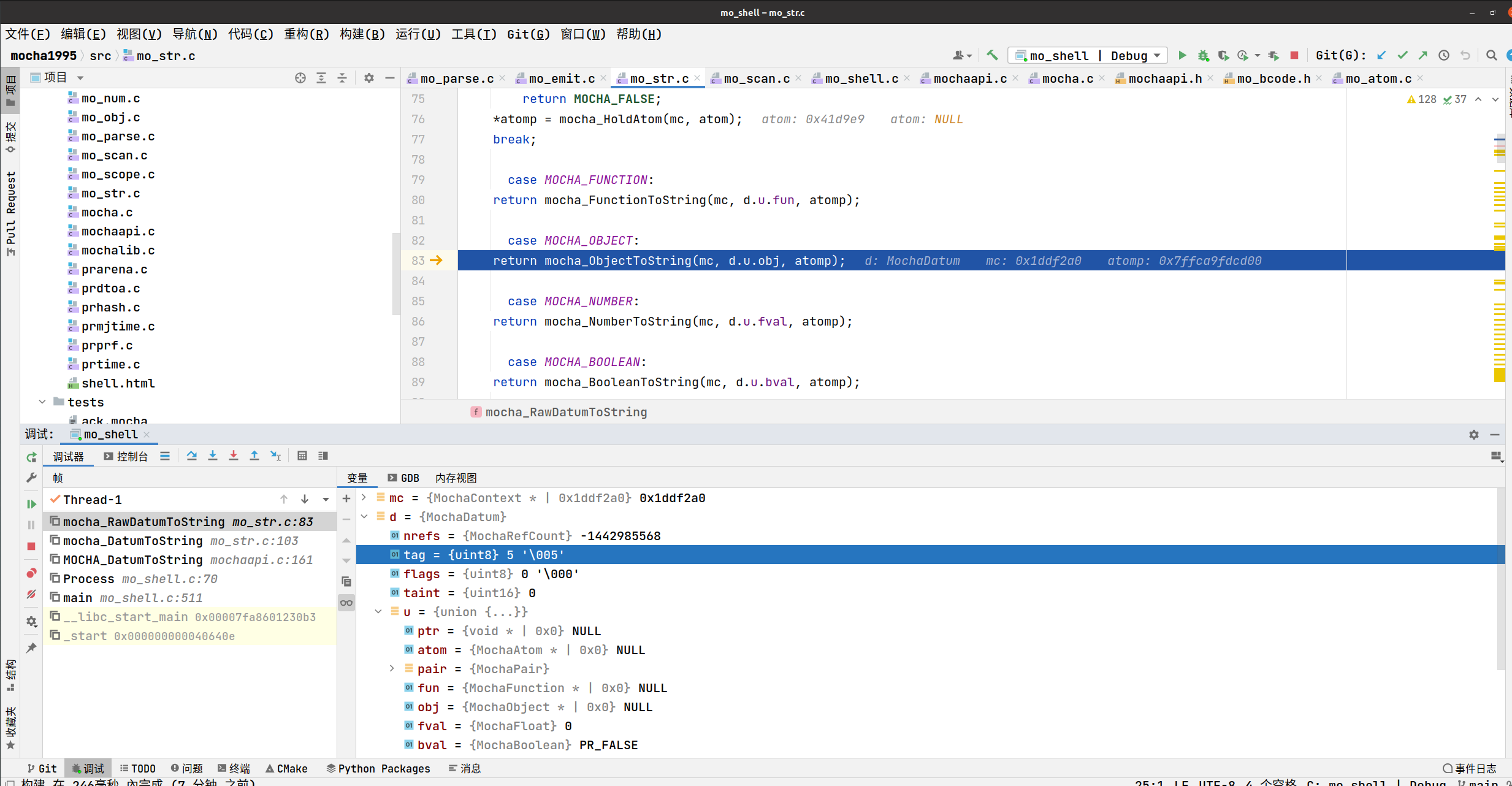Click Git commit checkmark icon
The width and height of the screenshot is (1512, 786).
point(1402,55)
